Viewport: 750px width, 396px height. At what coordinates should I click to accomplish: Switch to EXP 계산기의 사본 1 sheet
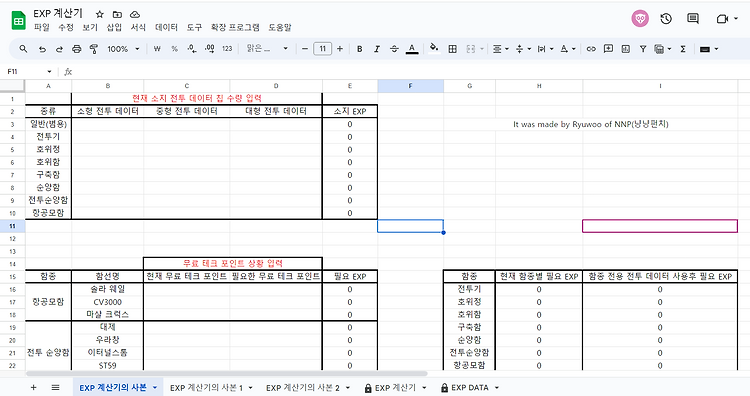(206, 387)
